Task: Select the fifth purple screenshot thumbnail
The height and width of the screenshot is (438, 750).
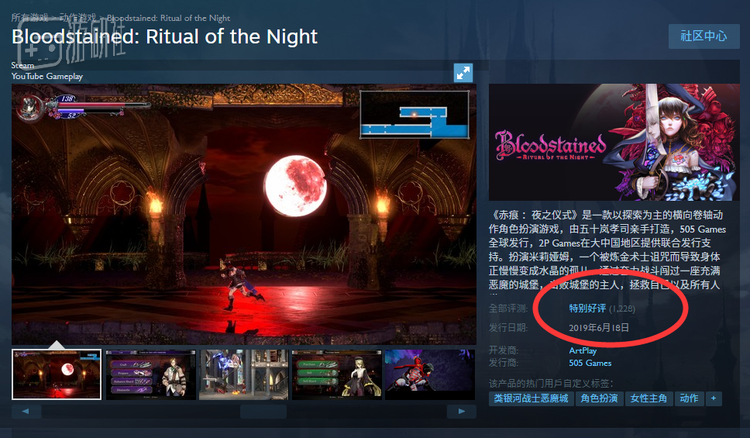Action: pyautogui.click(x=430, y=374)
